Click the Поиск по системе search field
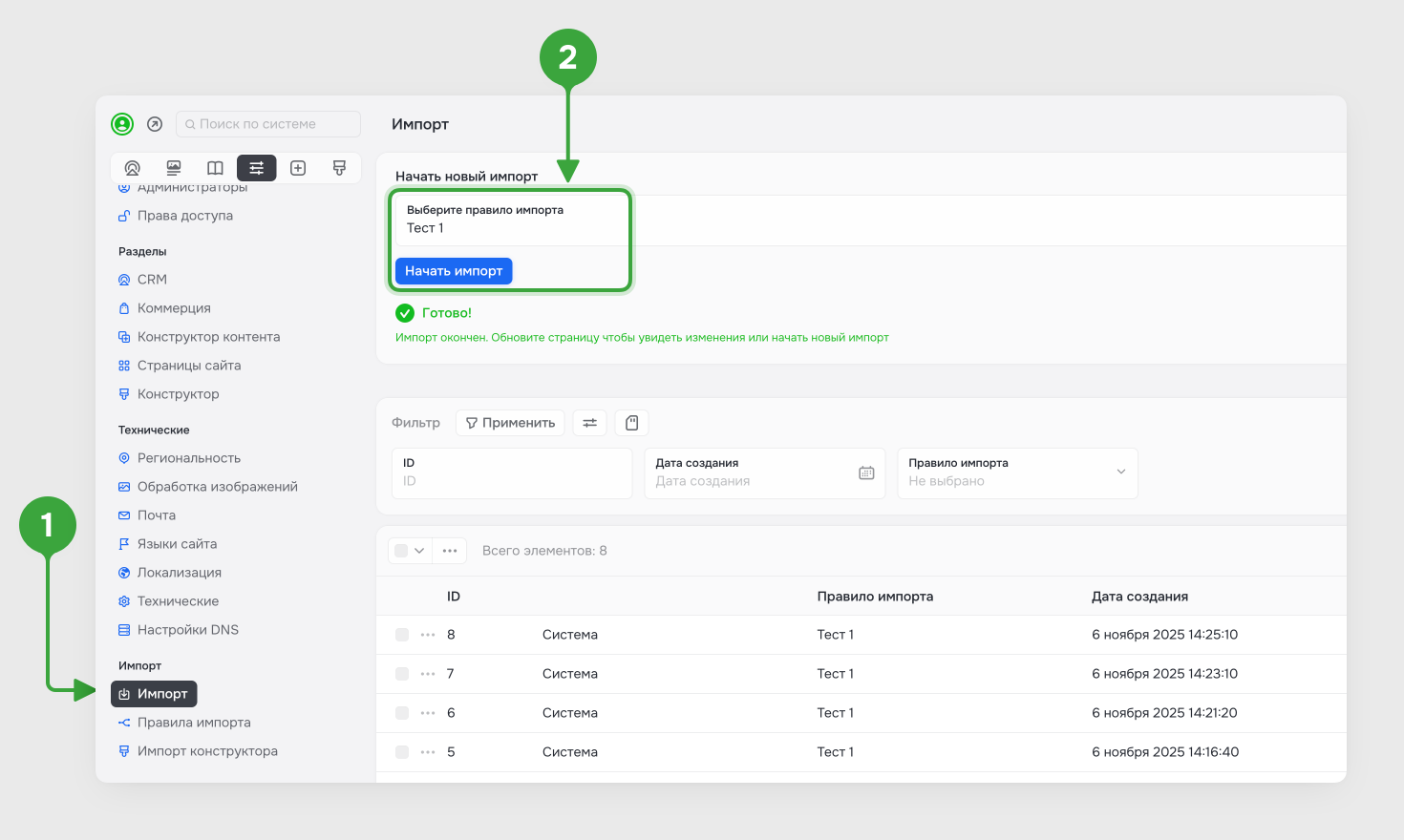Image resolution: width=1404 pixels, height=840 pixels. click(268, 124)
